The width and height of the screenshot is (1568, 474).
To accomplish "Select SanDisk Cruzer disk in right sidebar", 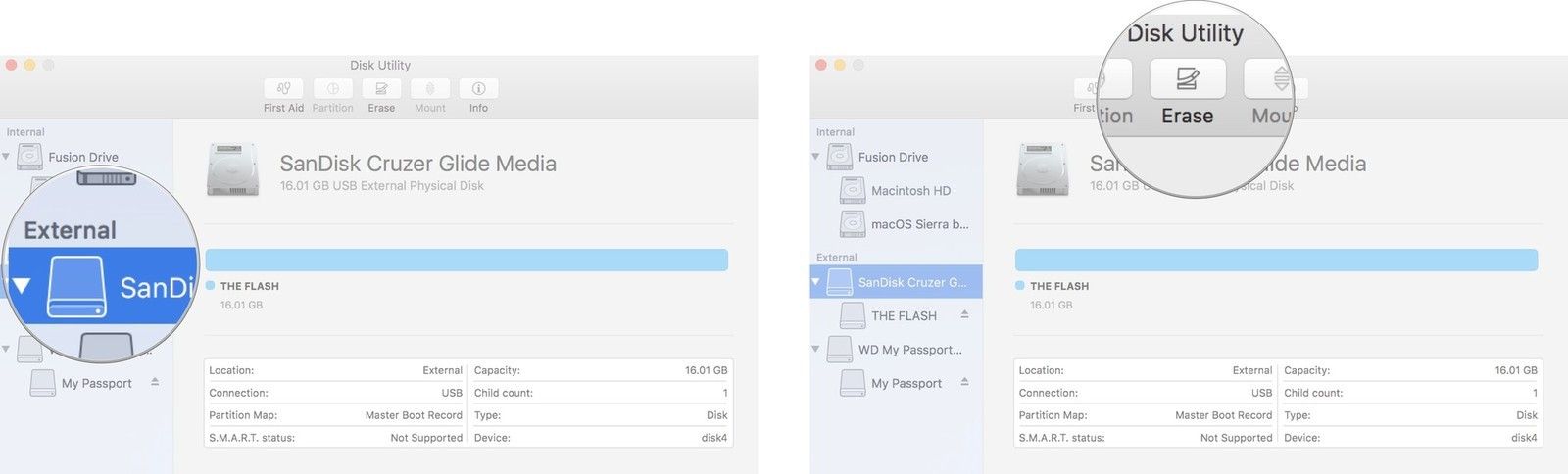I will 911,282.
